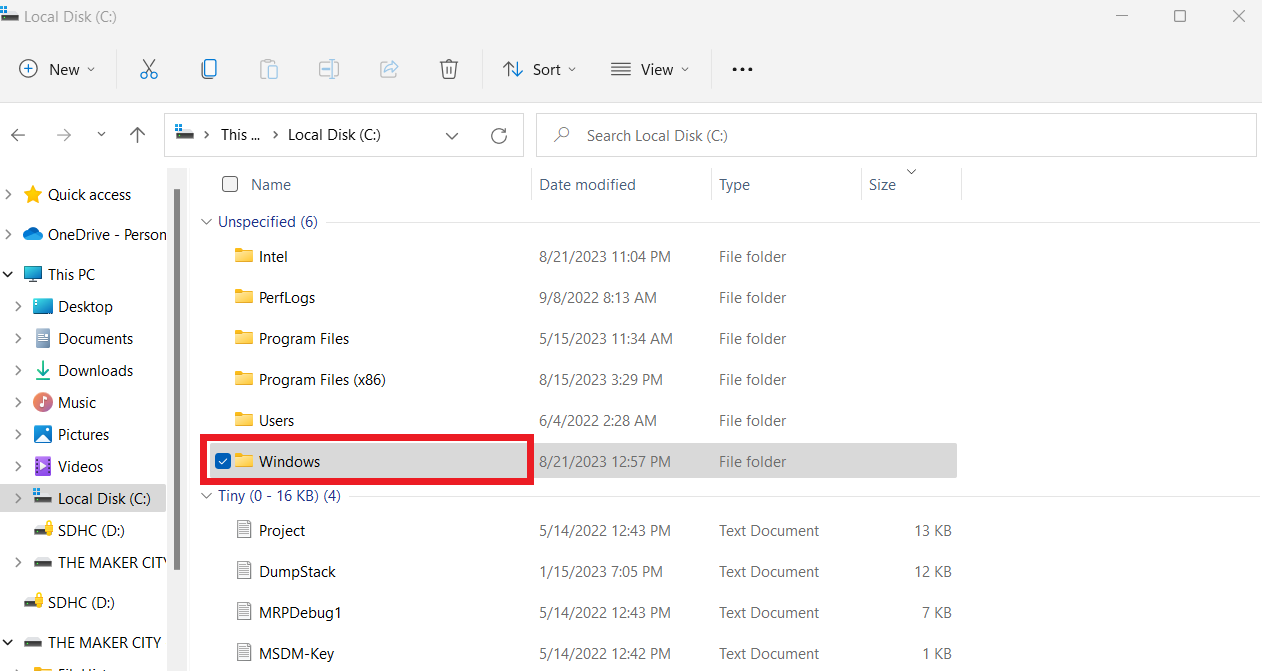Click the Date modified column header

coord(587,184)
